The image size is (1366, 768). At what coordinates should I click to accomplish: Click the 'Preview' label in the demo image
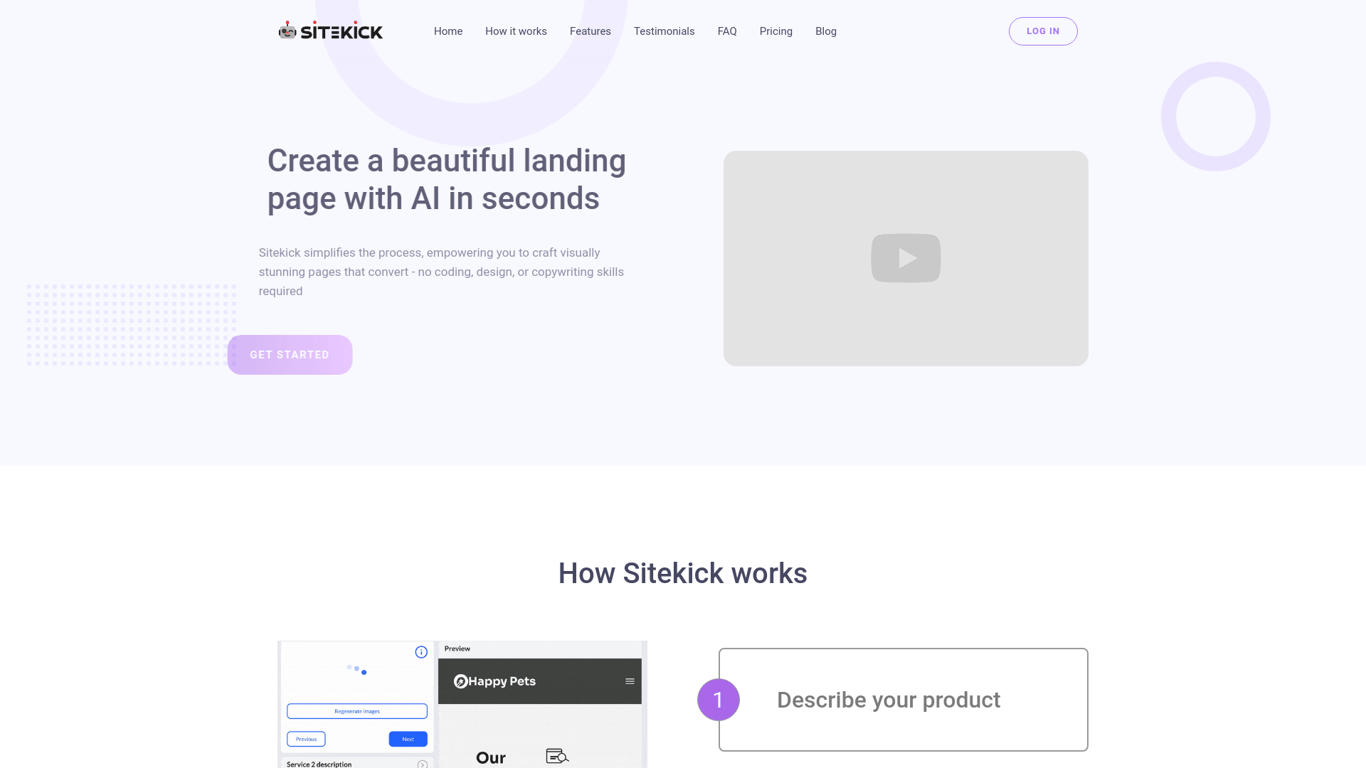point(457,649)
